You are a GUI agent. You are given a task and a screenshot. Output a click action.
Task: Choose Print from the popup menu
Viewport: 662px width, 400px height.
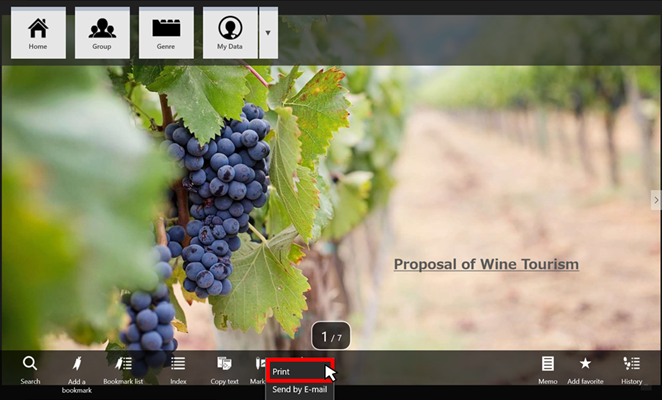click(x=300, y=372)
